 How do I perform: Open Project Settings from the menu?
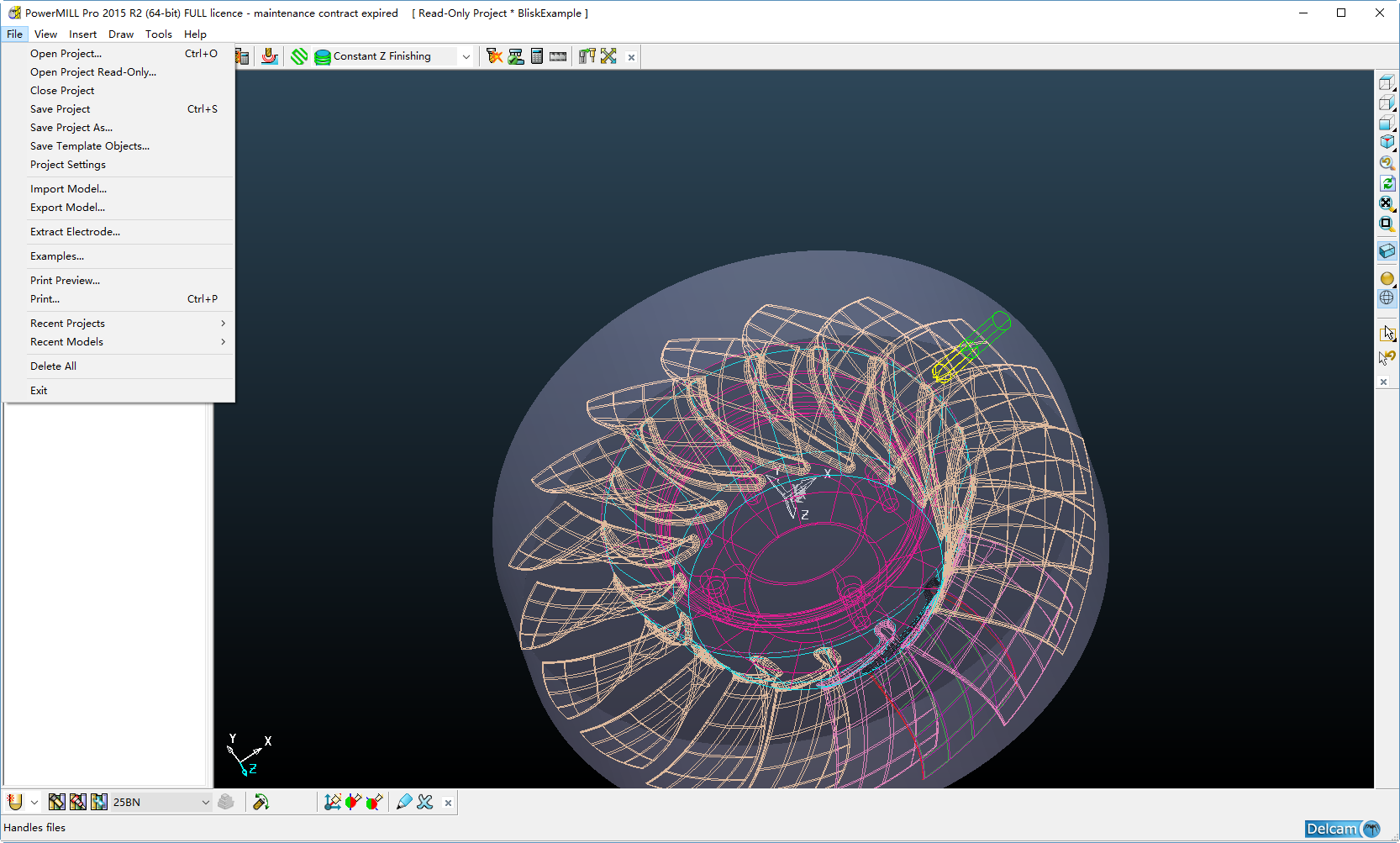118,165
